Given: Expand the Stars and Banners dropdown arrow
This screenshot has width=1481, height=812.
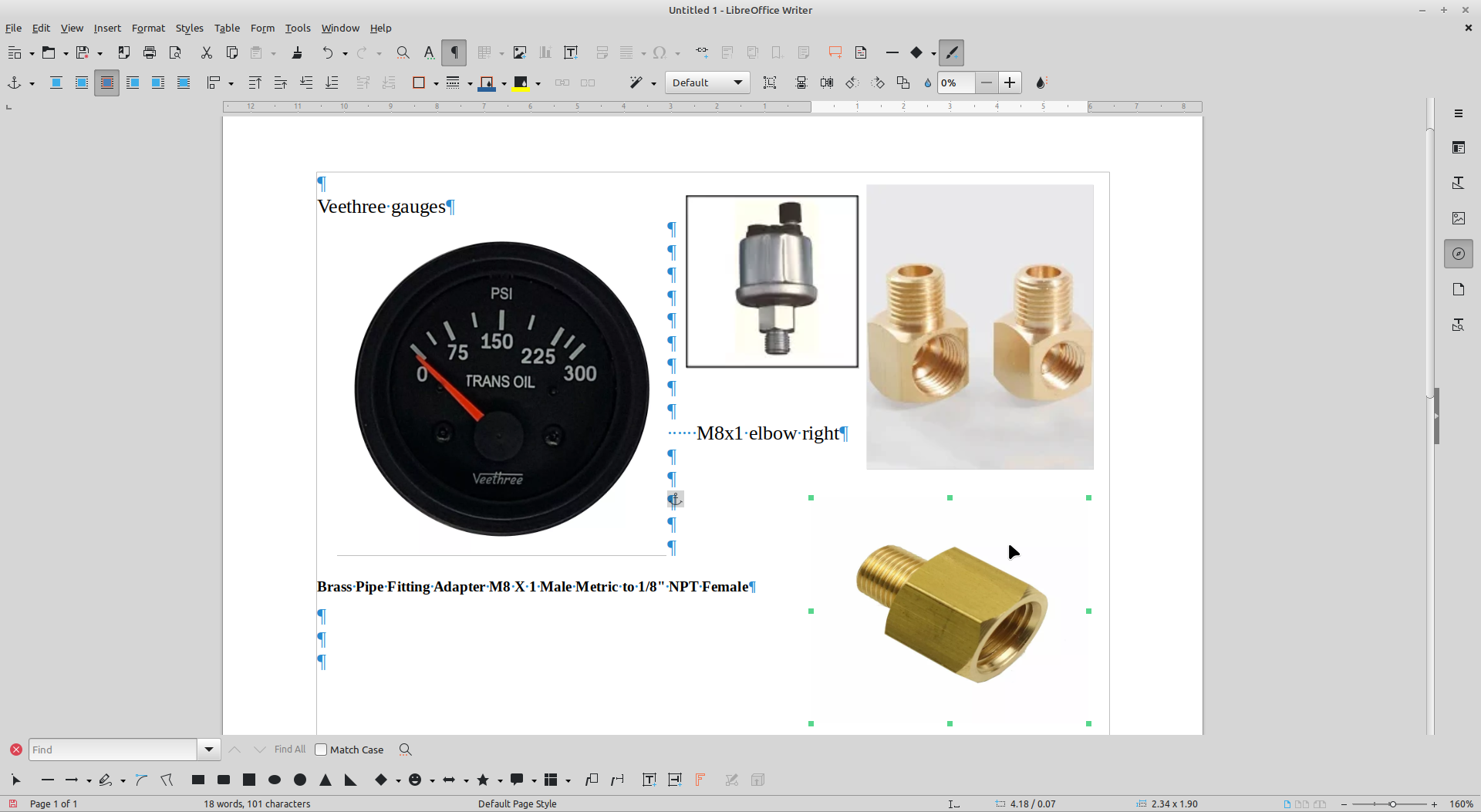Looking at the screenshot, I should tap(500, 780).
